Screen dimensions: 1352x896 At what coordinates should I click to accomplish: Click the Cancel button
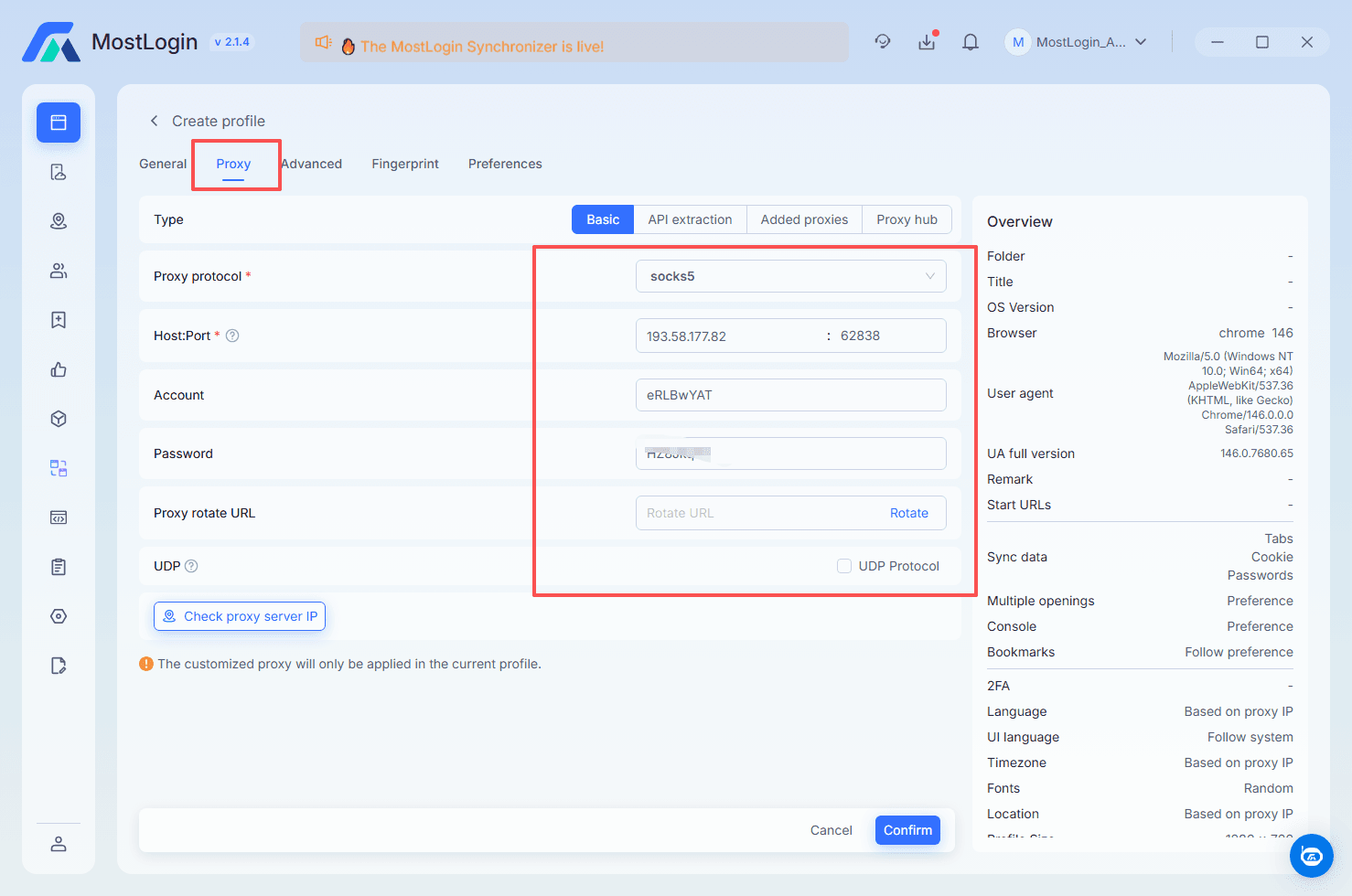click(831, 830)
